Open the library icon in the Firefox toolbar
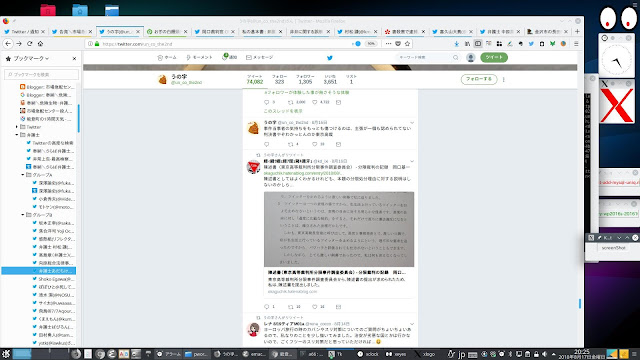The image size is (640, 360). pos(467,44)
